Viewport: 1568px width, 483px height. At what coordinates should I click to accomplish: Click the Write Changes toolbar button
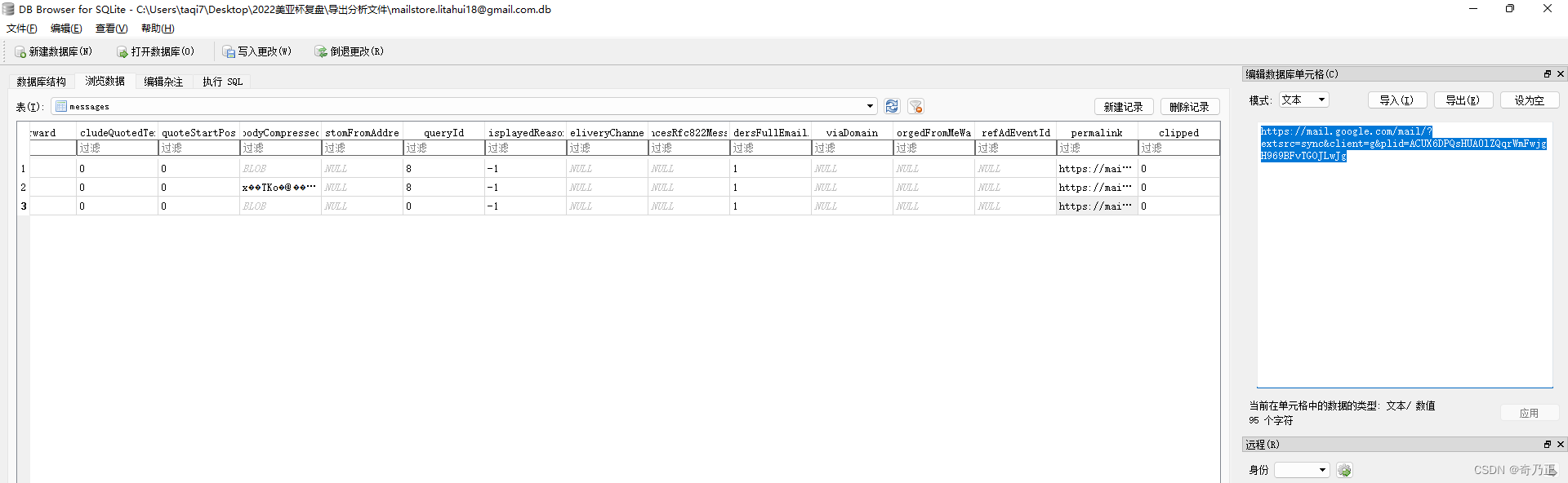pyautogui.click(x=257, y=51)
